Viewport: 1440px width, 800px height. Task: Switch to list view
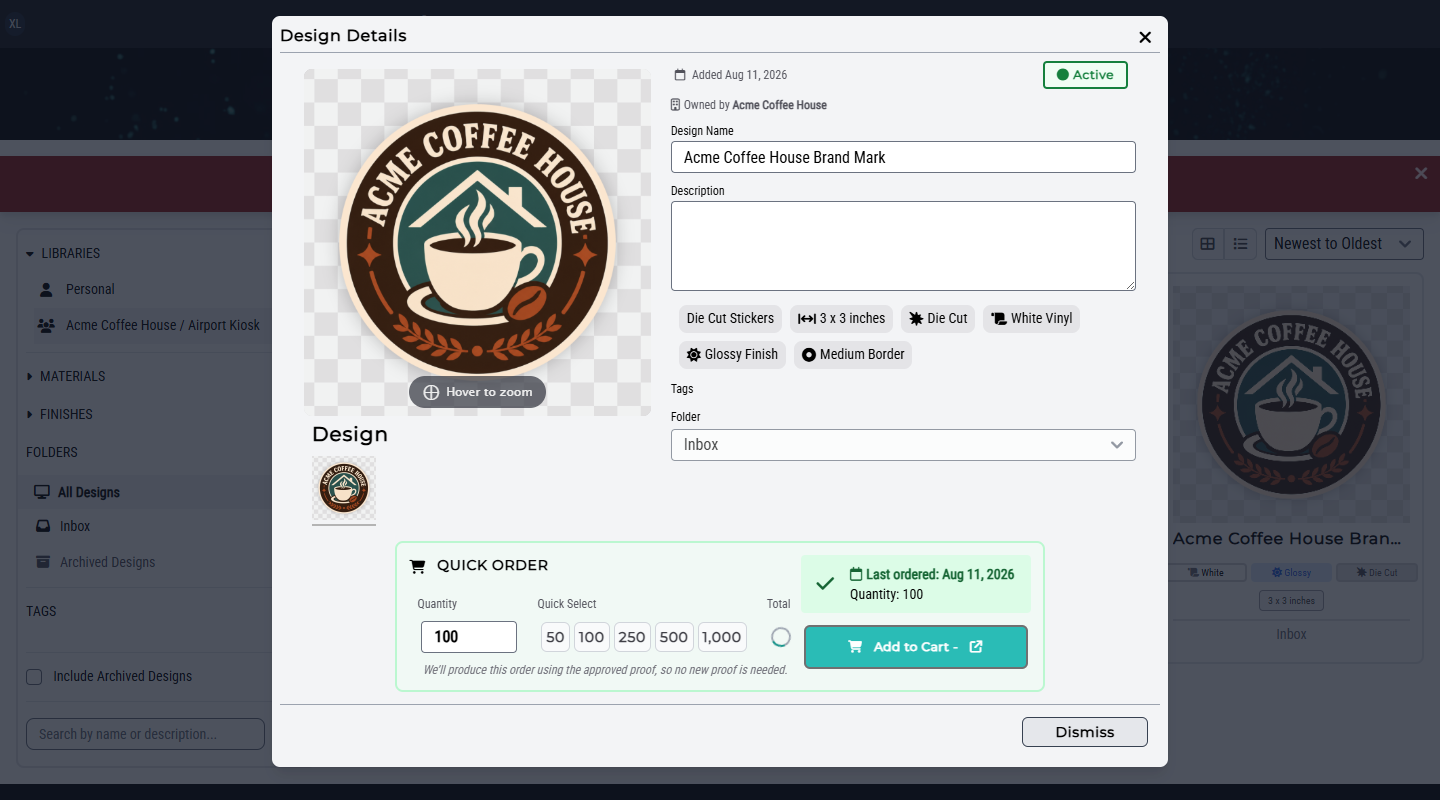(x=1241, y=244)
